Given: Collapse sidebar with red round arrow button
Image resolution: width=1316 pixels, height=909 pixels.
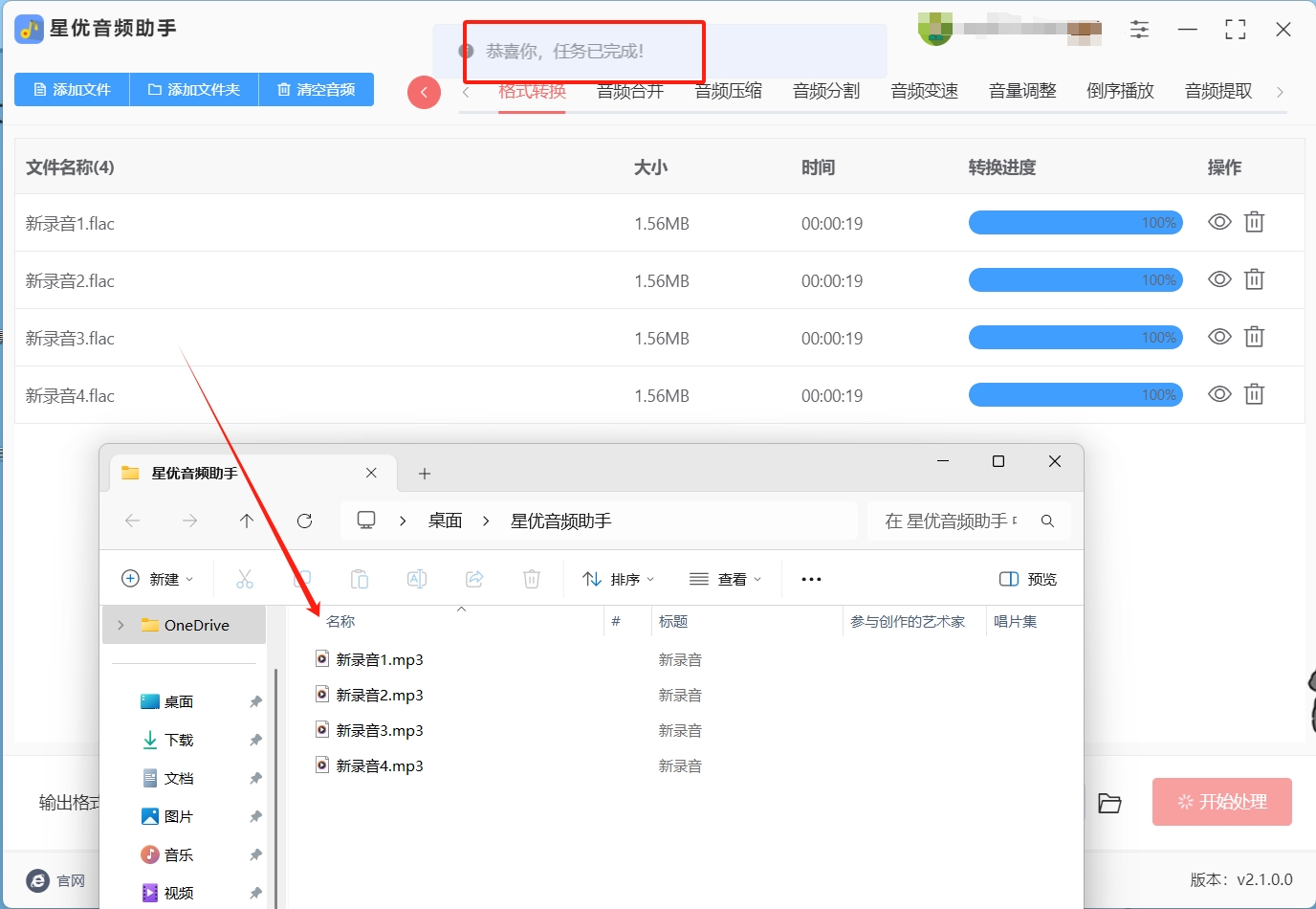Looking at the screenshot, I should click(424, 93).
